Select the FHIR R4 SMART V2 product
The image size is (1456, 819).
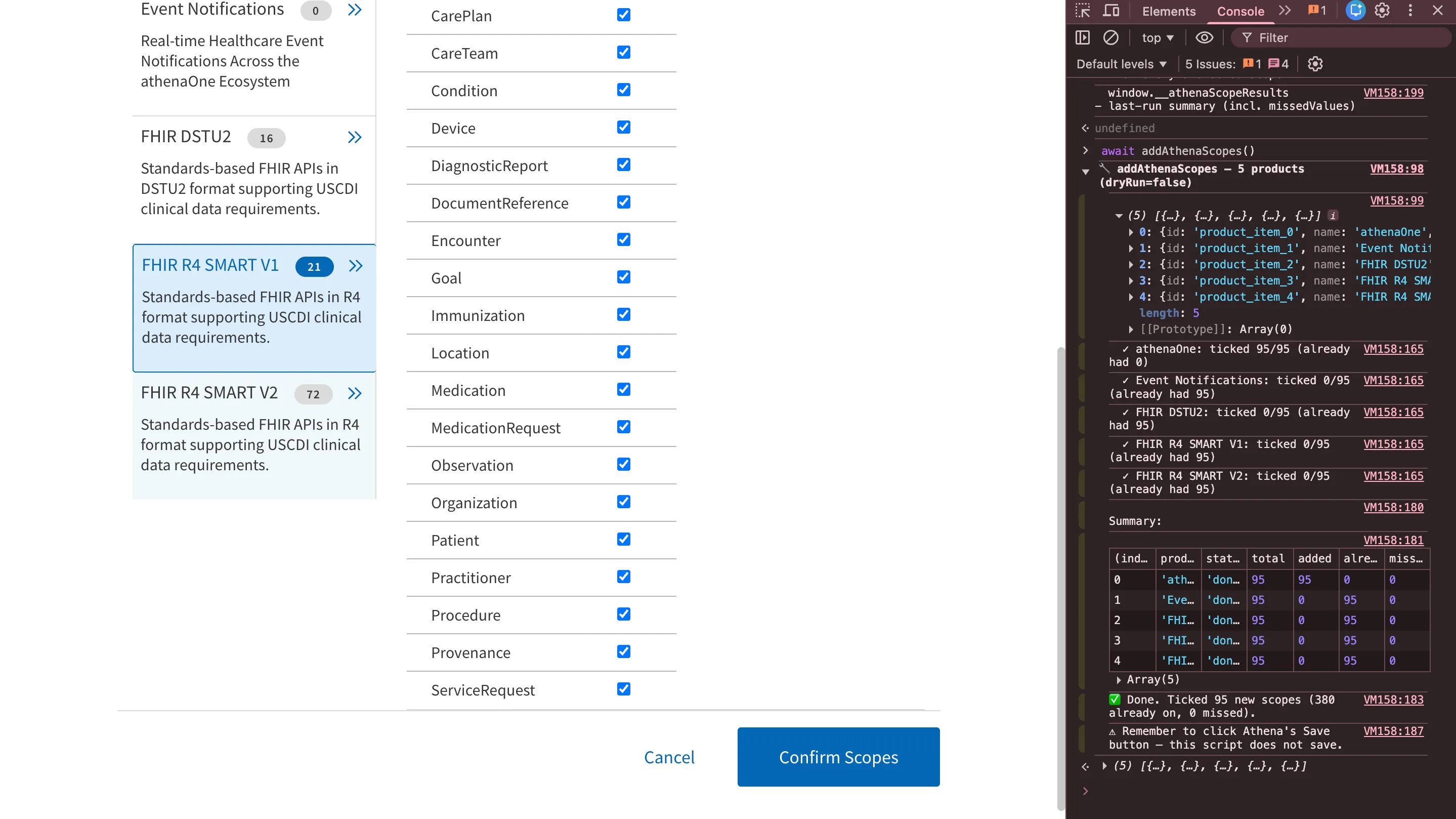point(254,435)
